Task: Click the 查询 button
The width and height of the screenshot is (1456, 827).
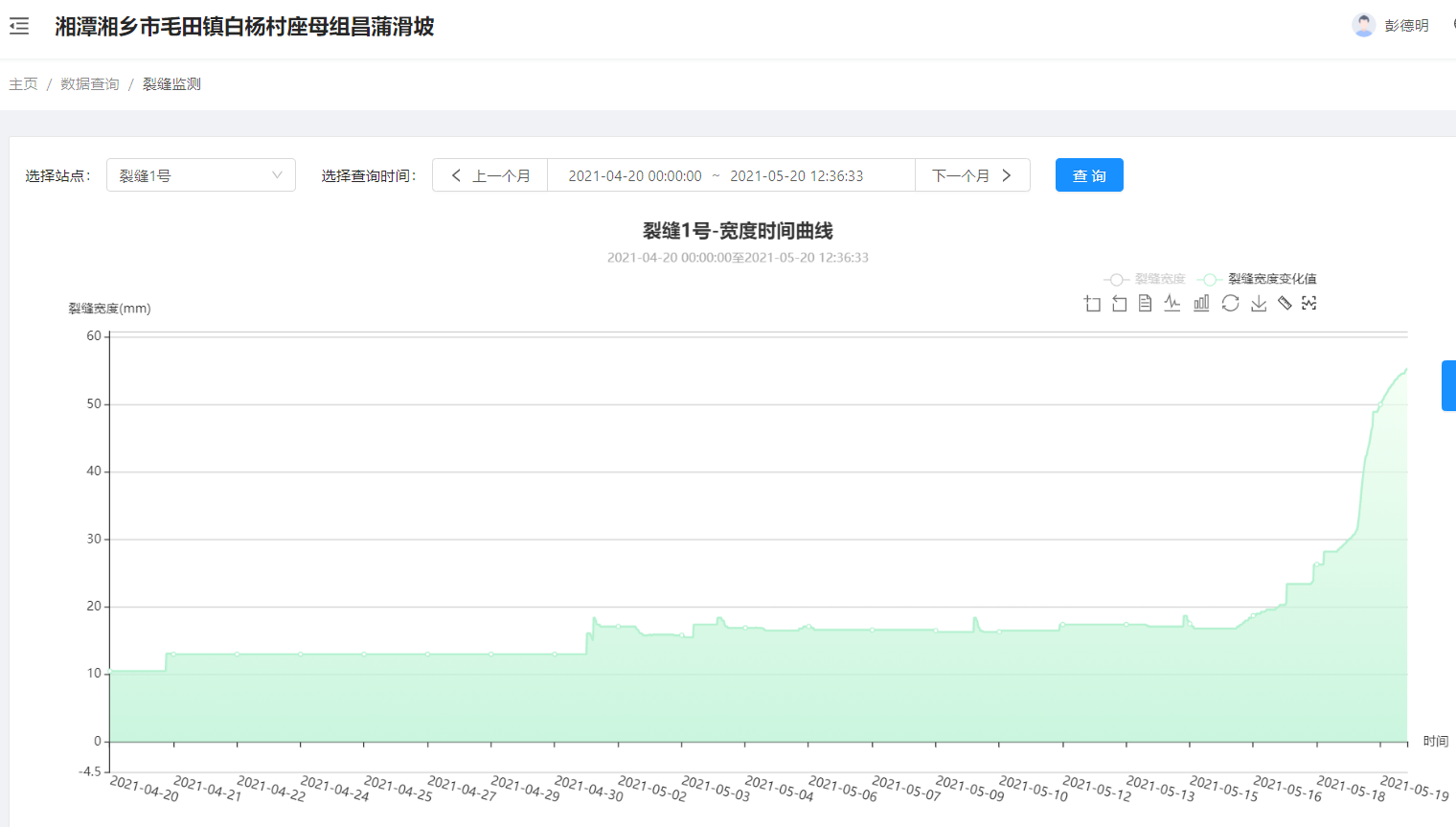Action: tap(1089, 175)
